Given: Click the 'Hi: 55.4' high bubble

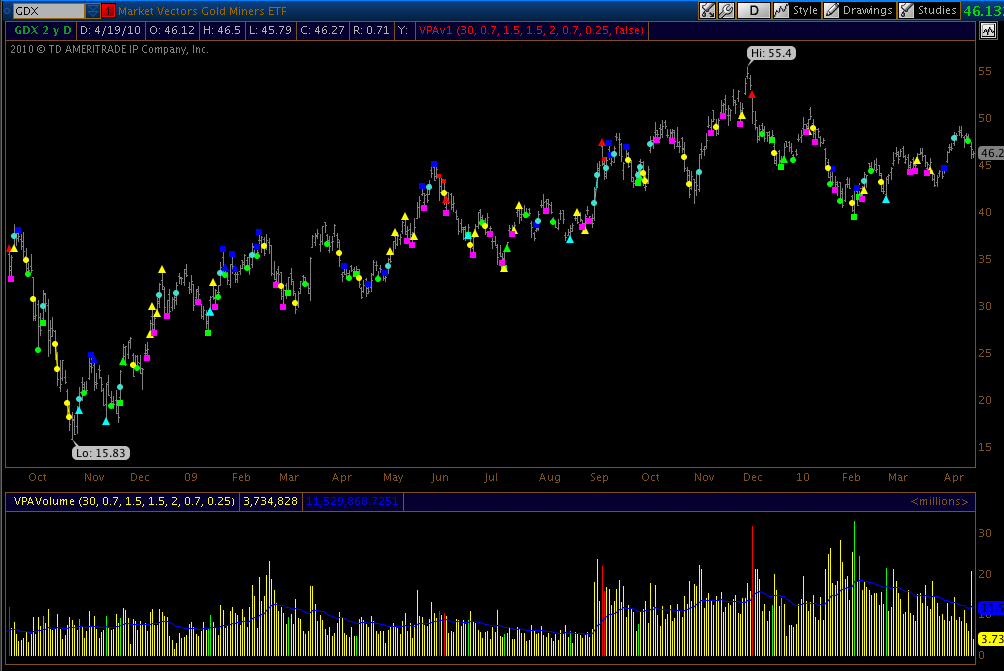Looking at the screenshot, I should 771,53.
